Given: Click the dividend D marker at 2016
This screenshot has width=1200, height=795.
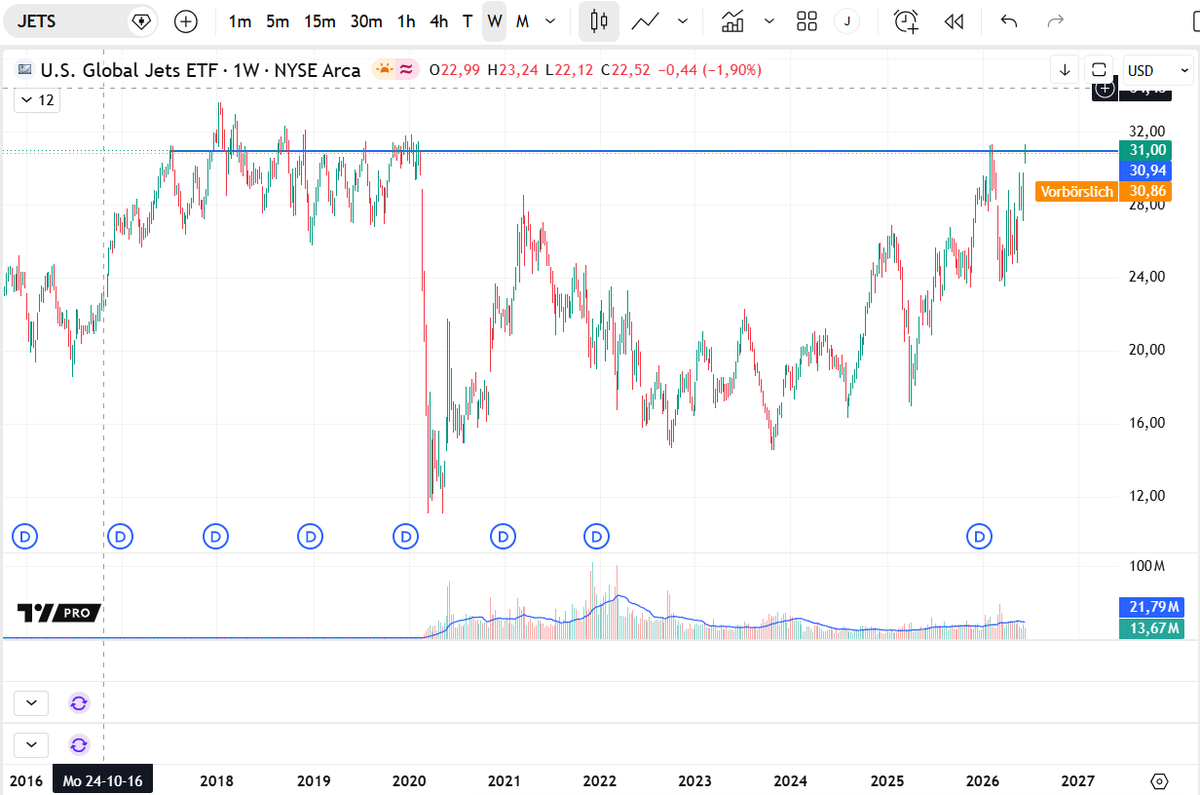Looking at the screenshot, I should point(25,537).
